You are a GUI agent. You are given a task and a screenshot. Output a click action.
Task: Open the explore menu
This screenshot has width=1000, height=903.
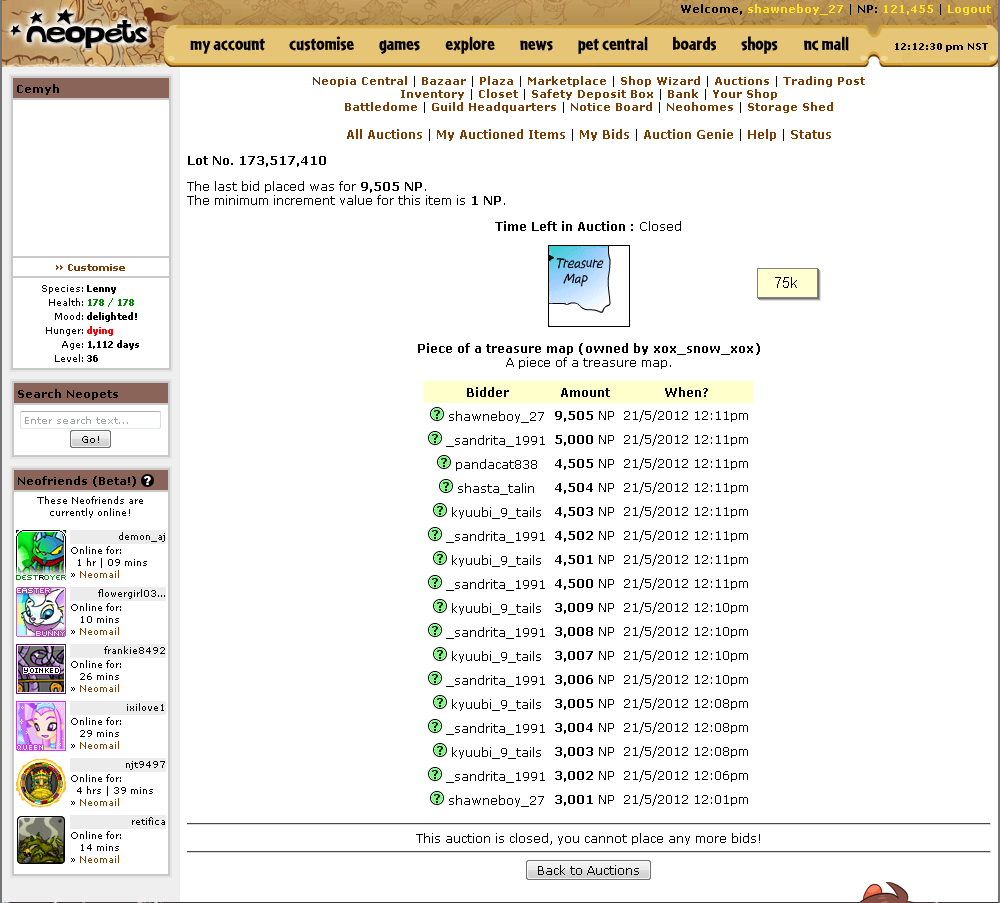pos(470,45)
